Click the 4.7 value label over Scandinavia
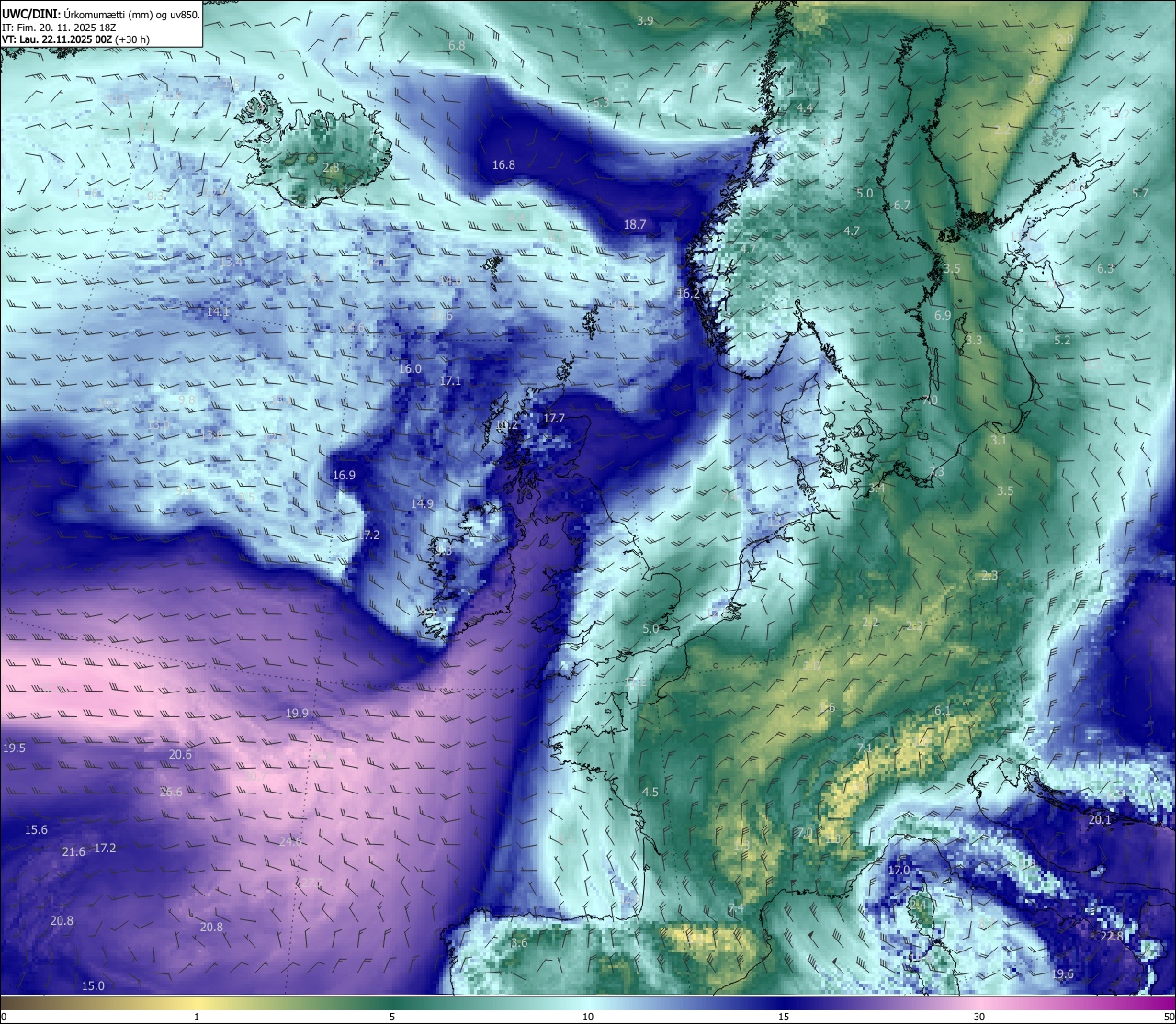The image size is (1176, 1024). pyautogui.click(x=852, y=231)
